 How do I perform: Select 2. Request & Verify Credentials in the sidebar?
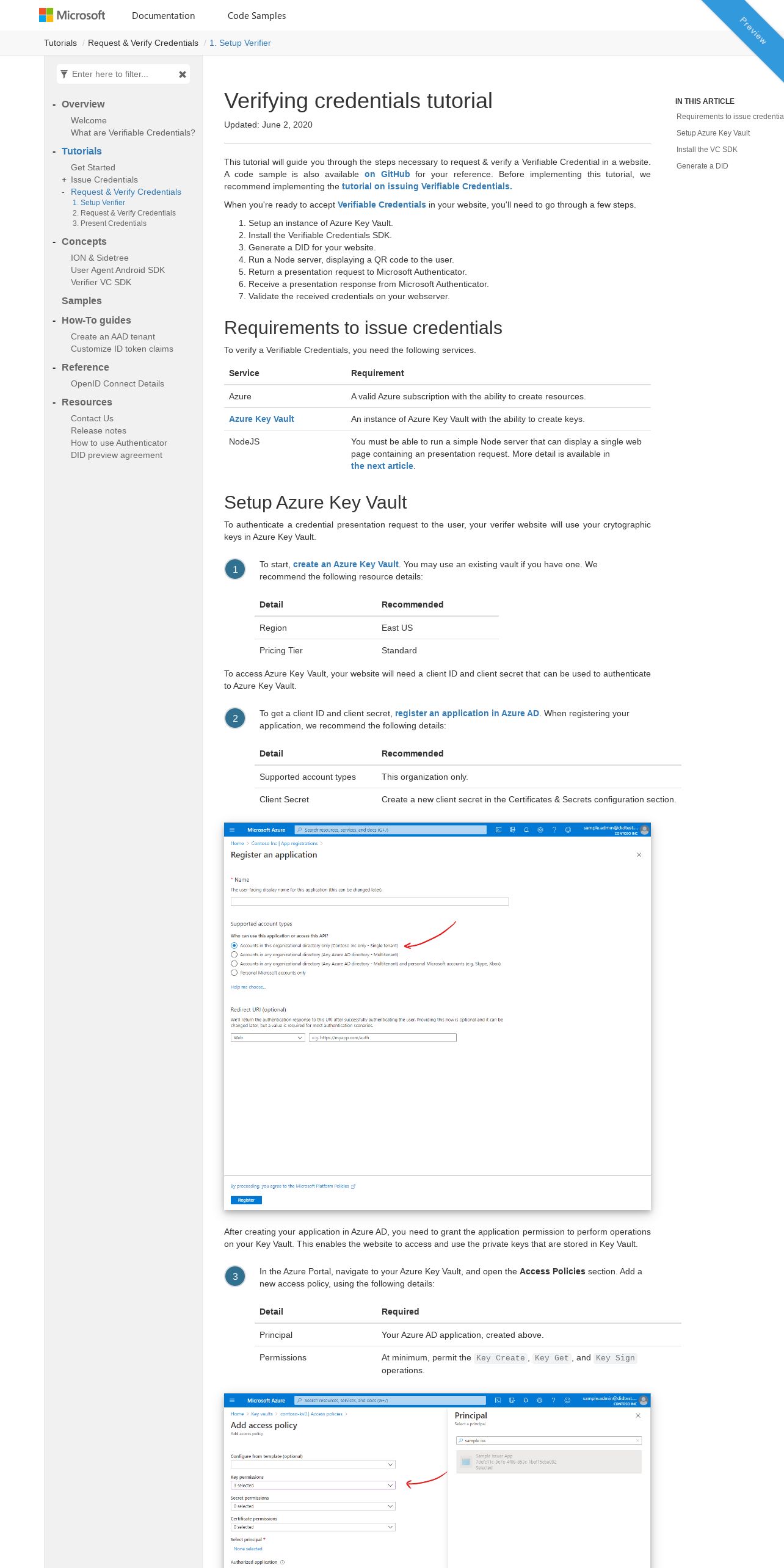click(124, 213)
